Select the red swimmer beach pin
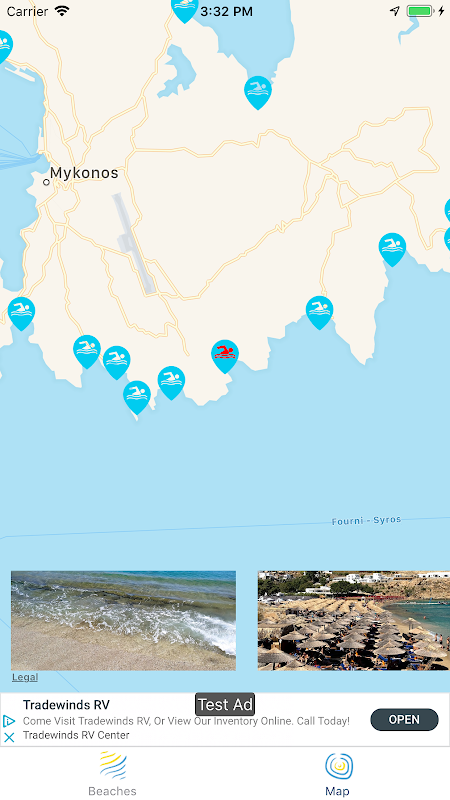 (x=224, y=356)
